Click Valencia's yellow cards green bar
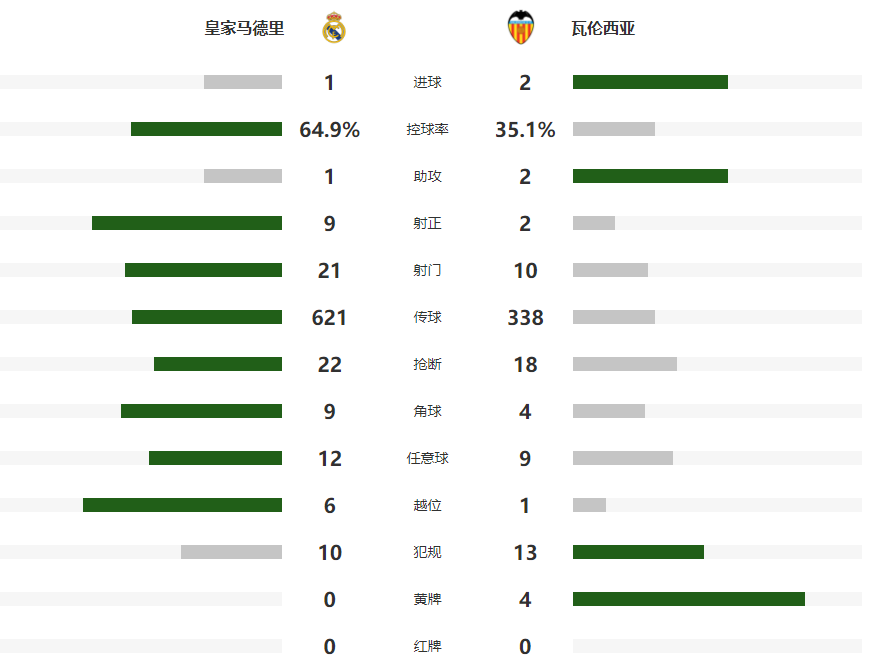 point(688,599)
